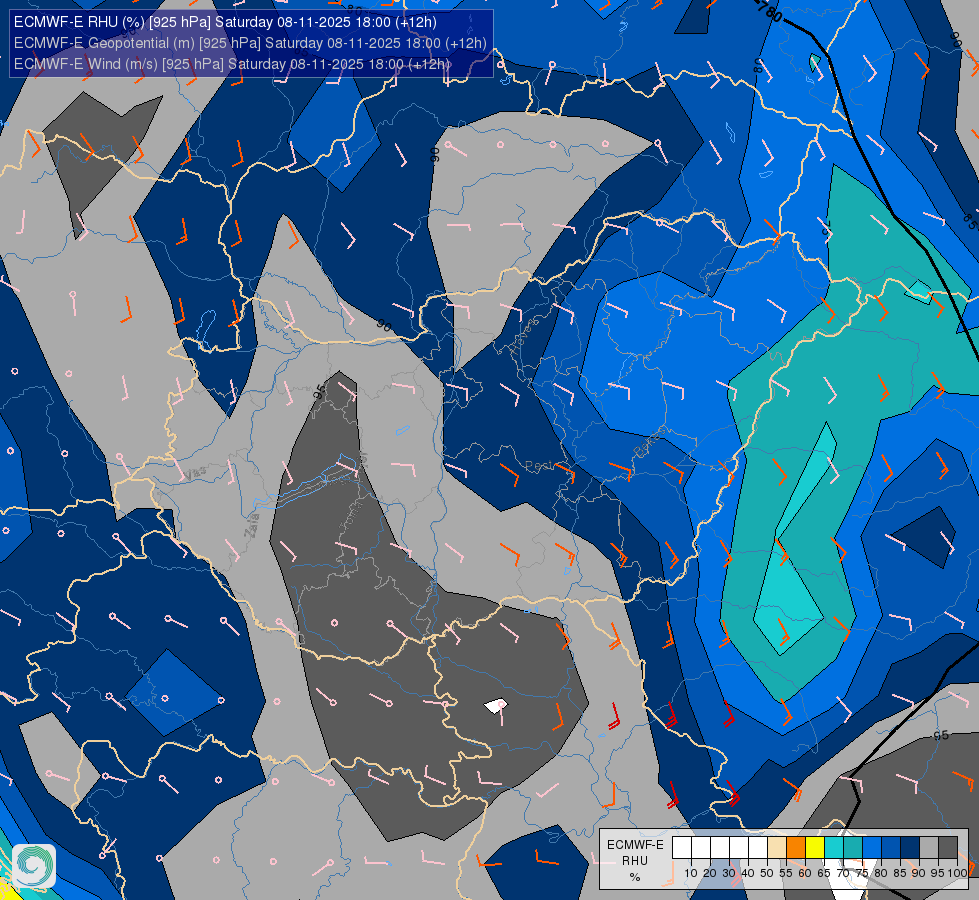This screenshot has width=979, height=900.
Task: Select the ECMWF-E Geopotential (m) layer title line
Action: point(250,43)
